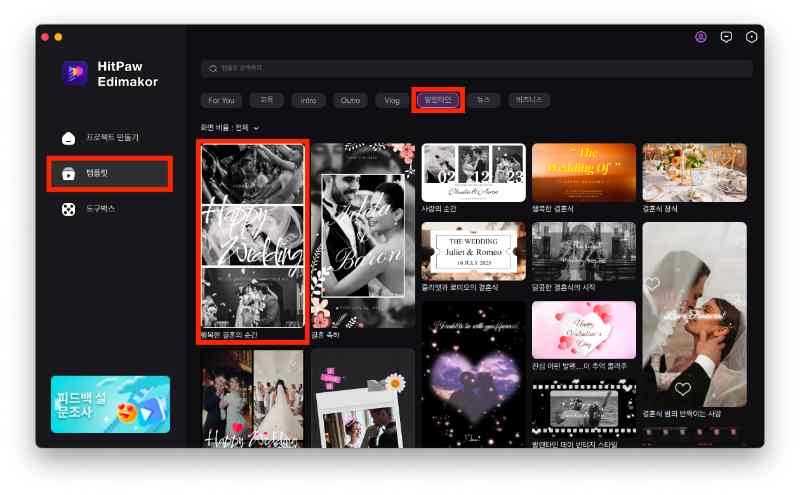This screenshot has height=495, width=800.
Task: Select the For You category tab
Action: click(x=221, y=100)
